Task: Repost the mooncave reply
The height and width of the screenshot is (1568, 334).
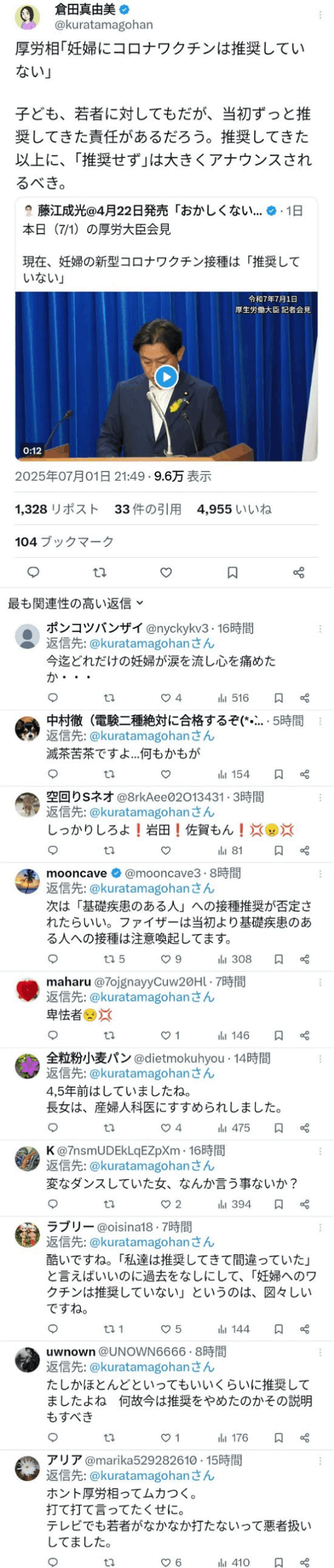Action: [114, 959]
